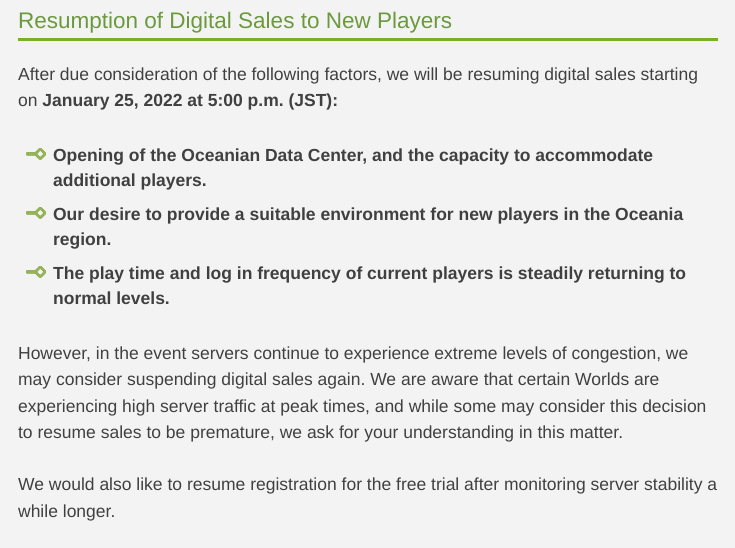Click the text 'while longer.'

coord(67,511)
